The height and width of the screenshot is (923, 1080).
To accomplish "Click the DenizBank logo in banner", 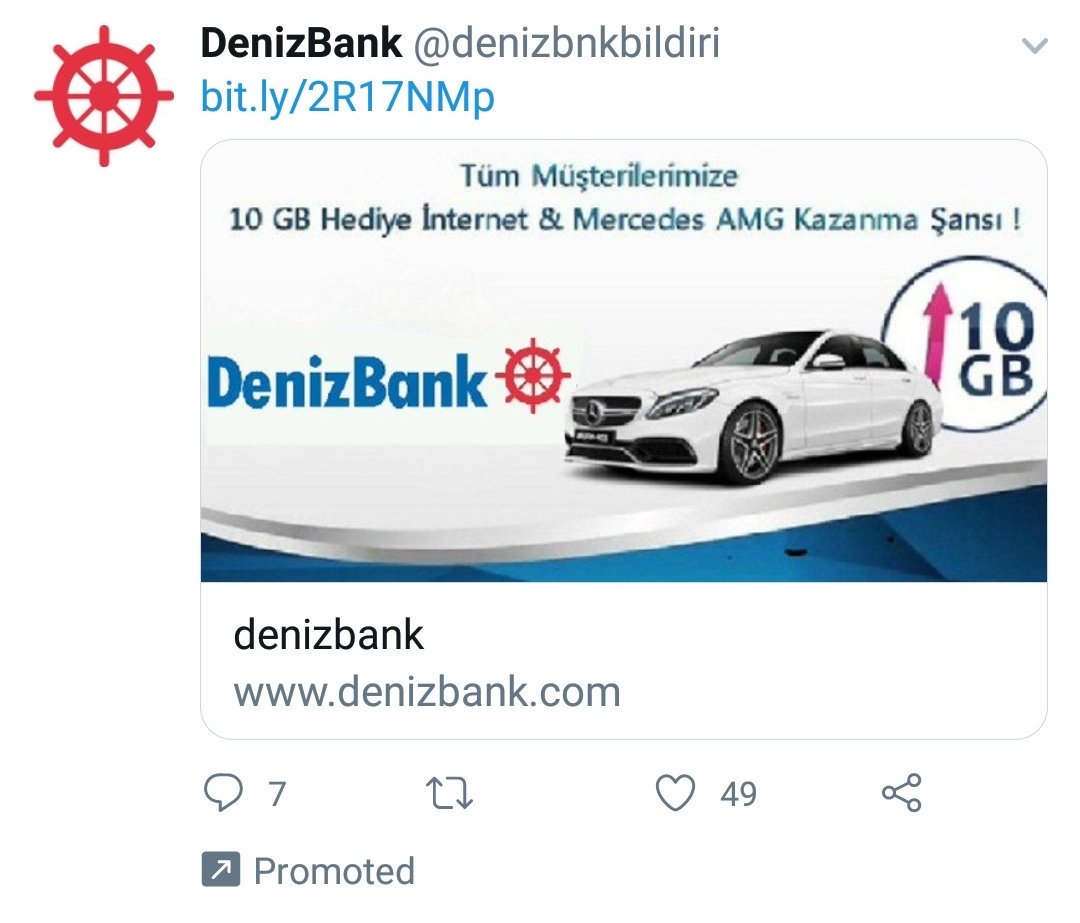I will click(388, 377).
